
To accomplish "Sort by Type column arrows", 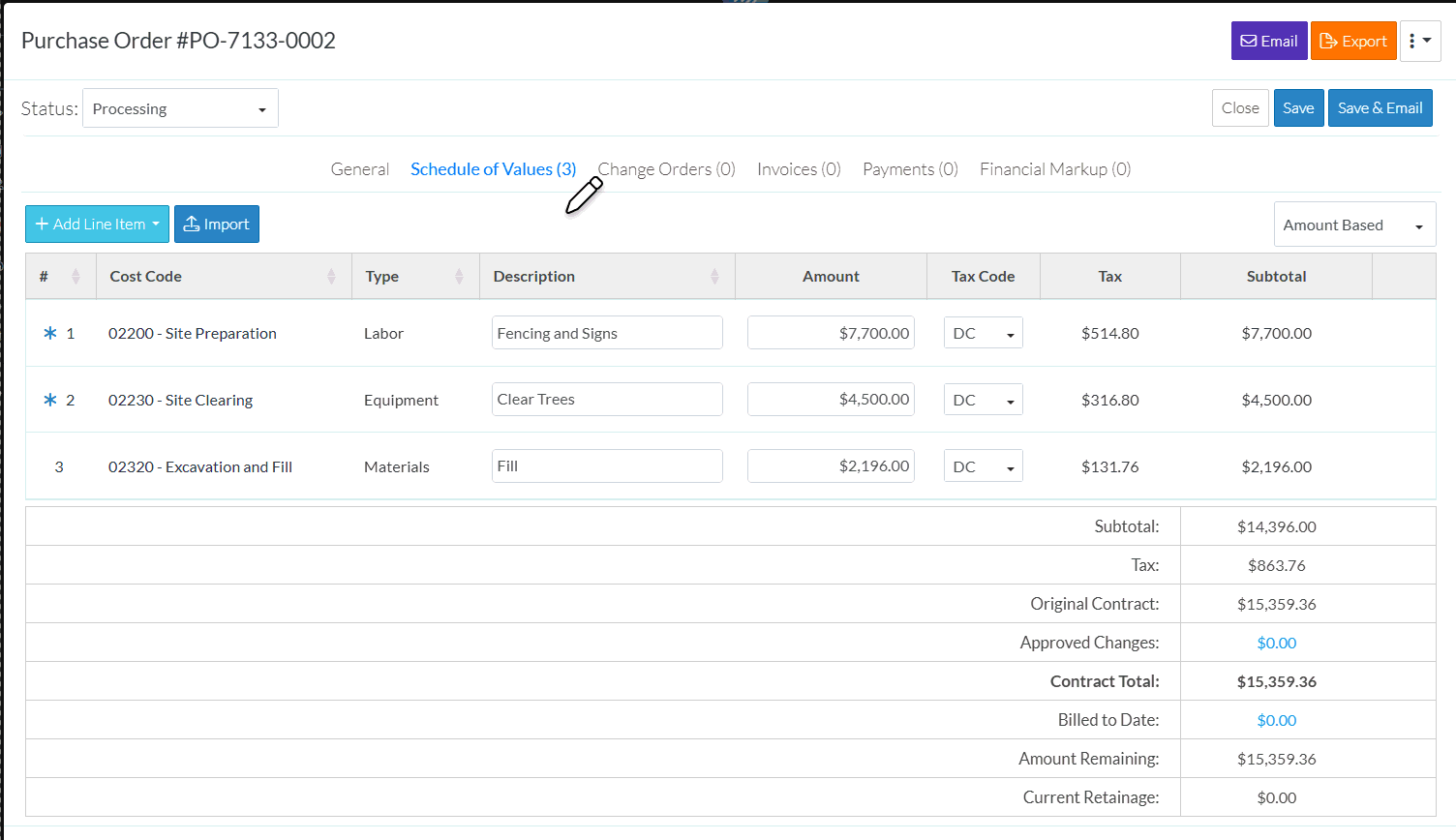I will 459,277.
